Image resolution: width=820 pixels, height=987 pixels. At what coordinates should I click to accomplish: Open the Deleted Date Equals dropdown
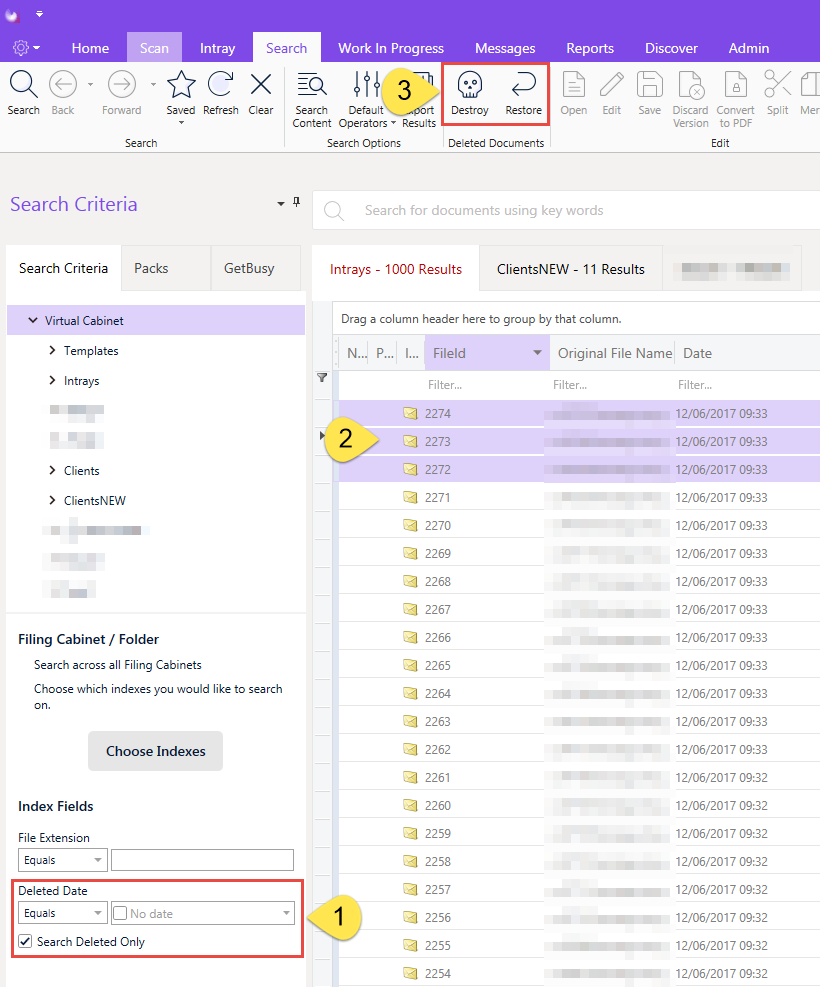coord(62,913)
